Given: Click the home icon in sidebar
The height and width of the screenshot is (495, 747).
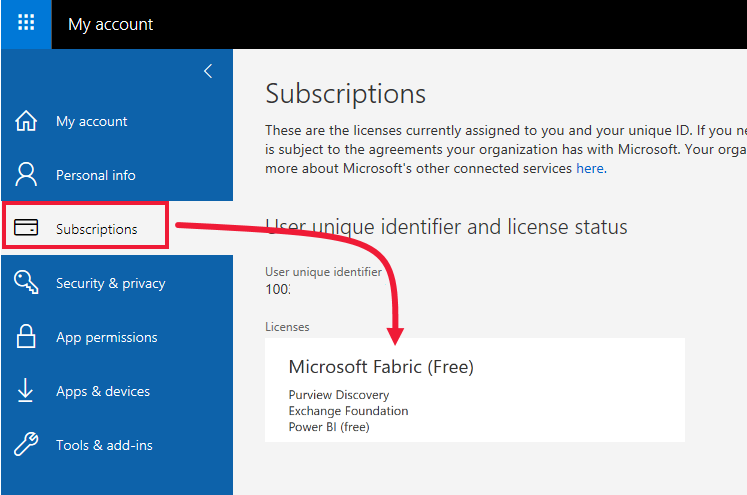Looking at the screenshot, I should click(x=26, y=121).
